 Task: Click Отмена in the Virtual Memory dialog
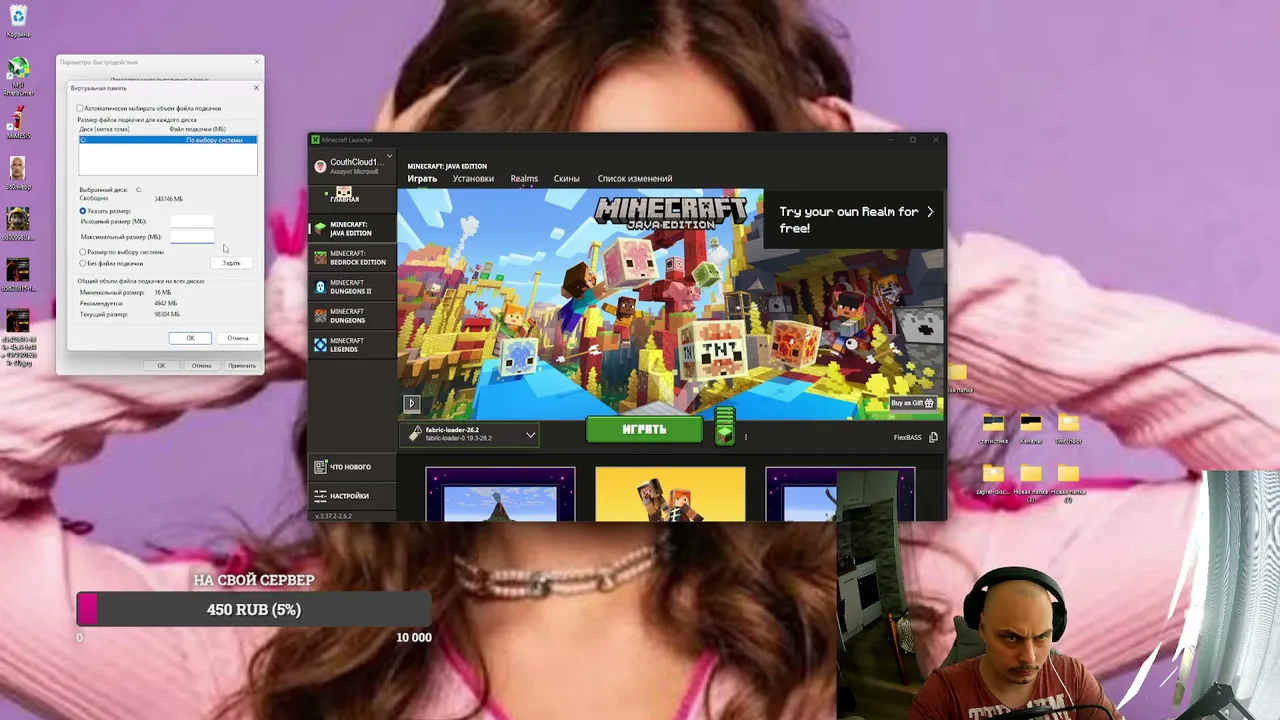coord(238,338)
